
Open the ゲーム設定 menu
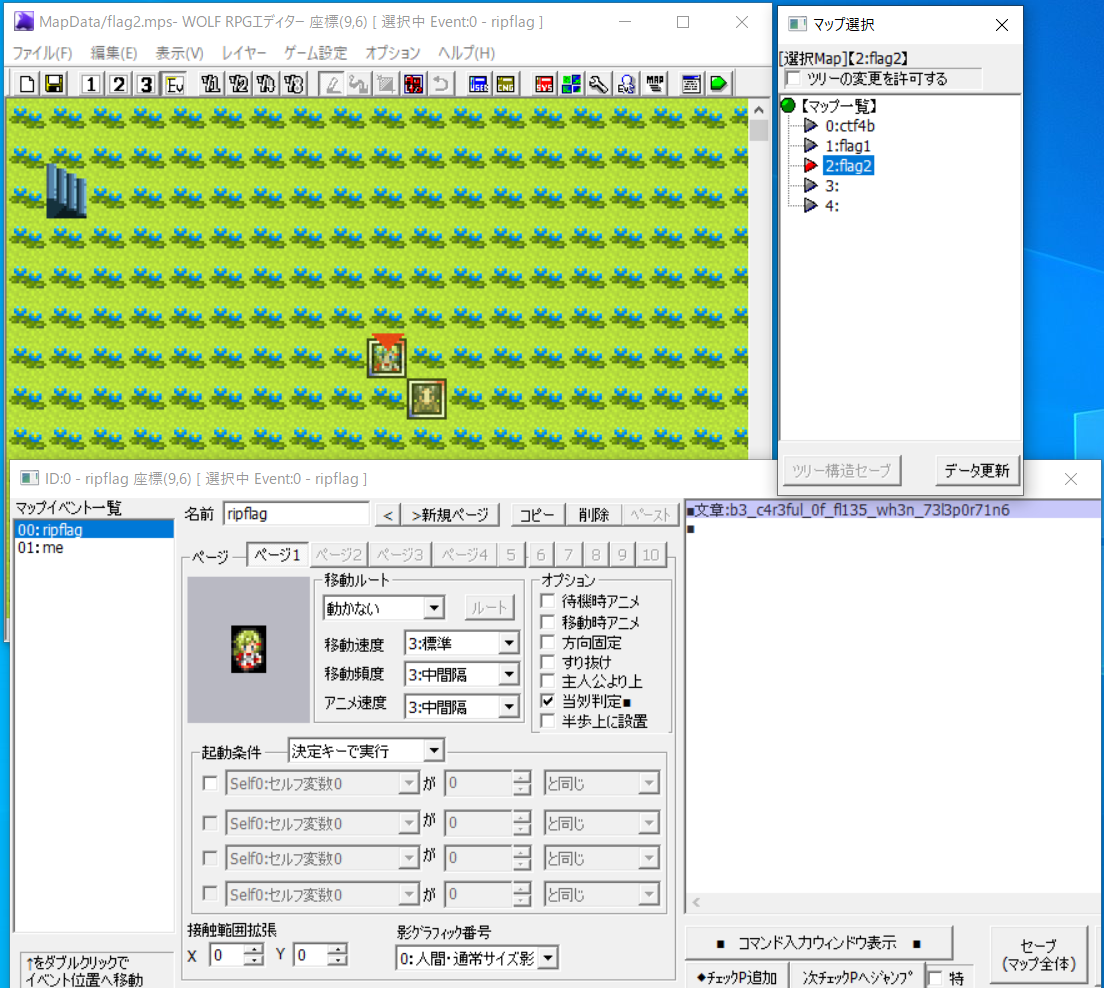[x=315, y=53]
